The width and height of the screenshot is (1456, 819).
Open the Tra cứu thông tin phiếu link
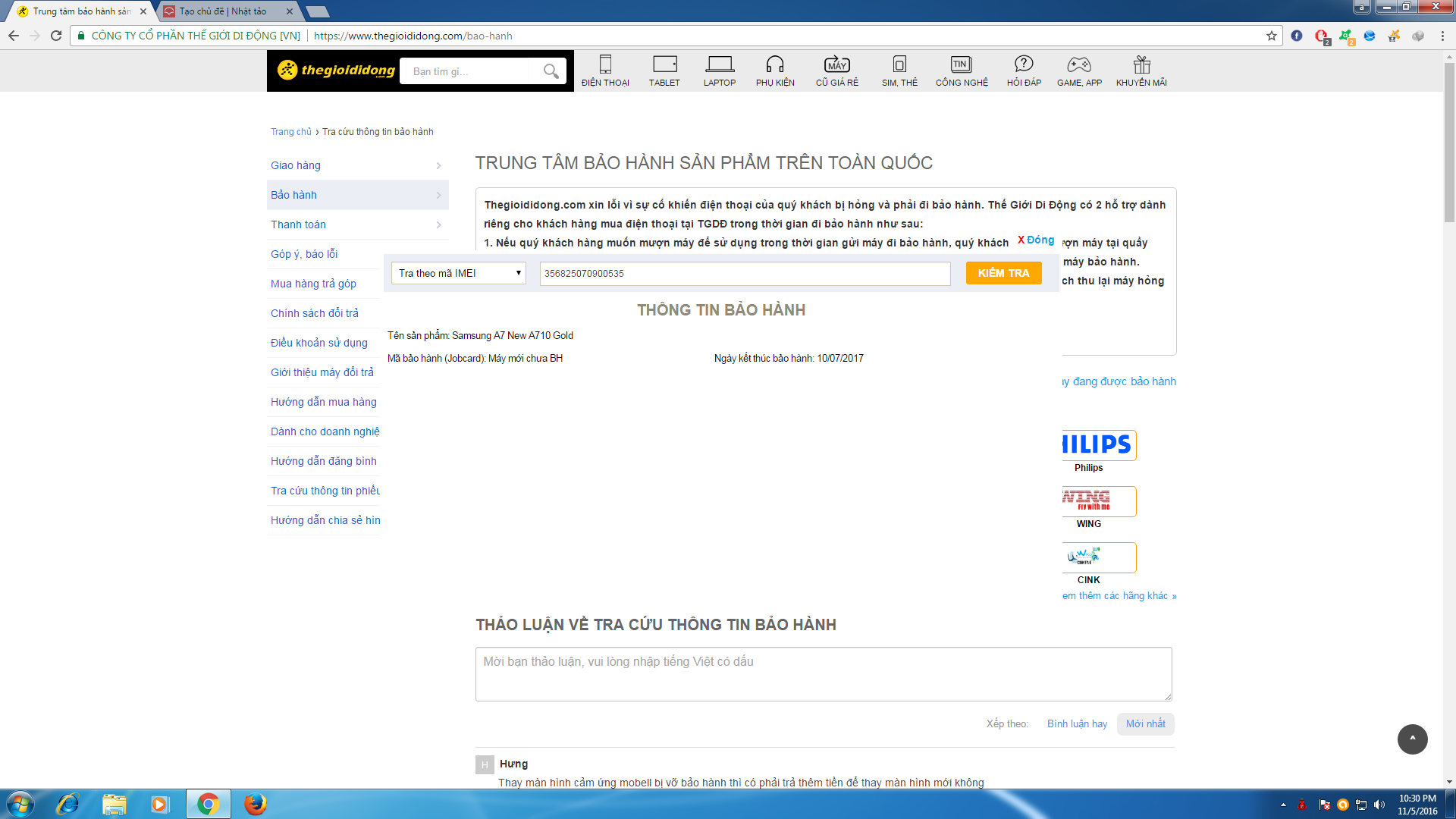(325, 491)
